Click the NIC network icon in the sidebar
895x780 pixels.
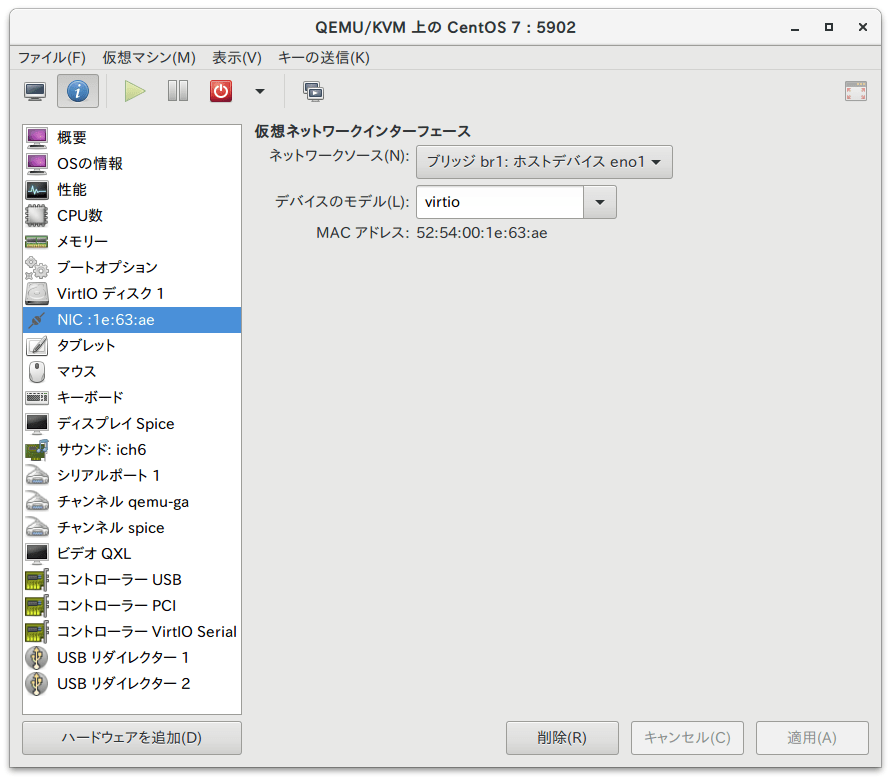coord(36,319)
